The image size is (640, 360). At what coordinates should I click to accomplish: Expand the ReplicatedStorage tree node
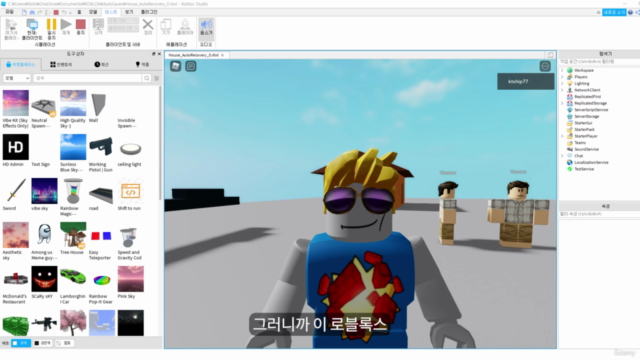coord(562,103)
